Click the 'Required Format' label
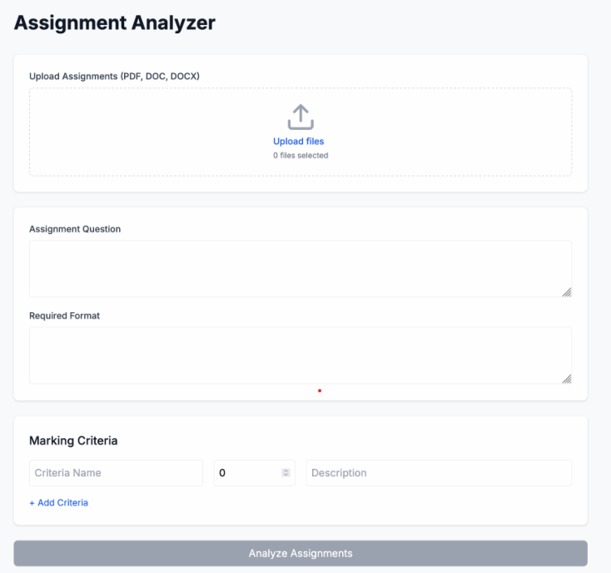611x573 pixels. [64, 316]
